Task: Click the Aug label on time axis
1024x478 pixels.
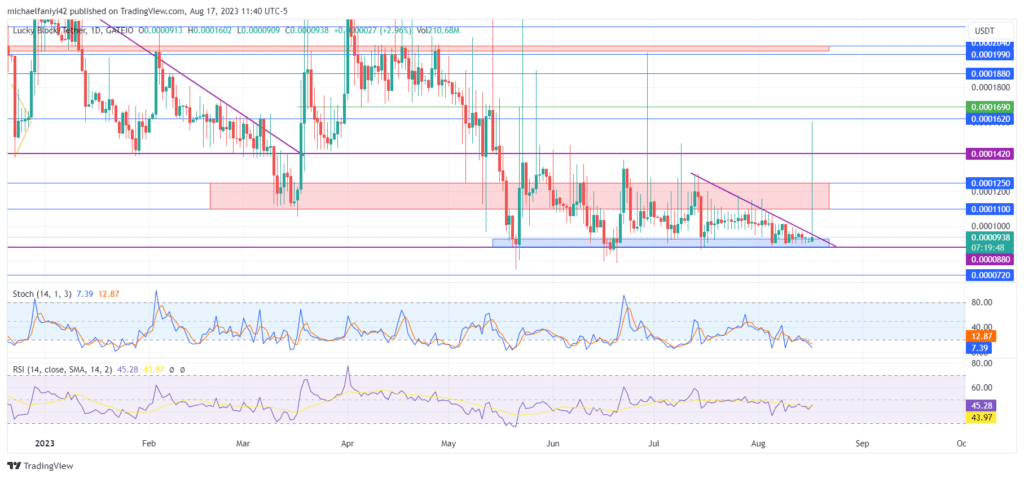Action: click(x=758, y=443)
